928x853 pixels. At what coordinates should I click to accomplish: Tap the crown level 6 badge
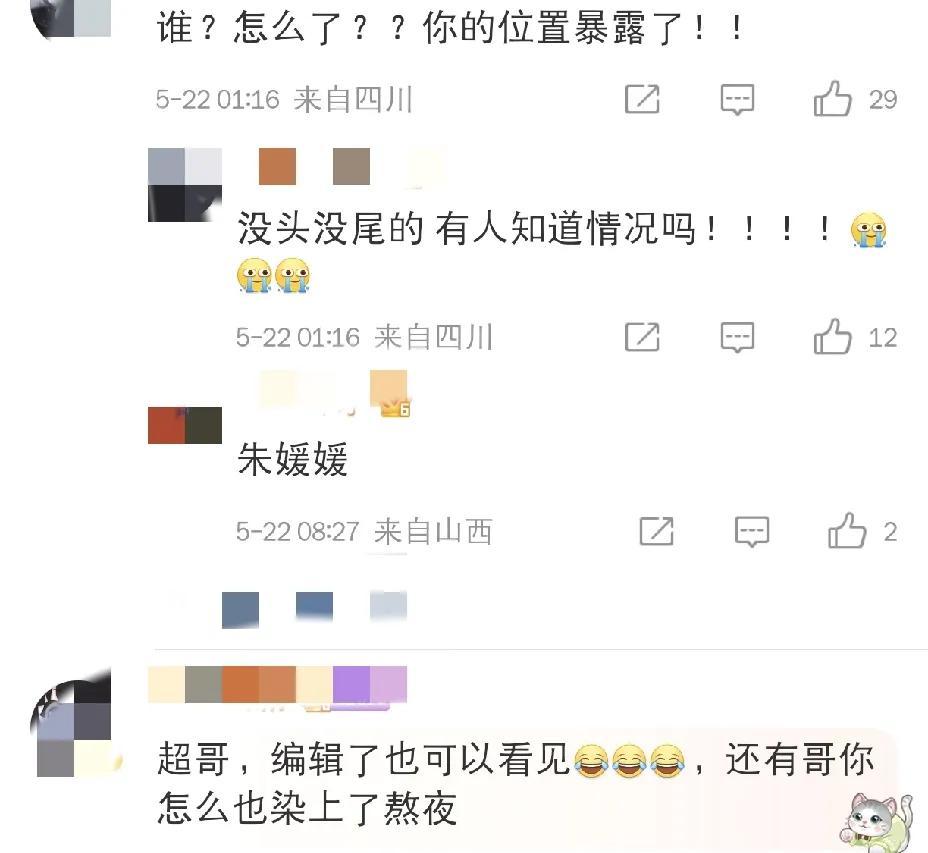coord(395,408)
